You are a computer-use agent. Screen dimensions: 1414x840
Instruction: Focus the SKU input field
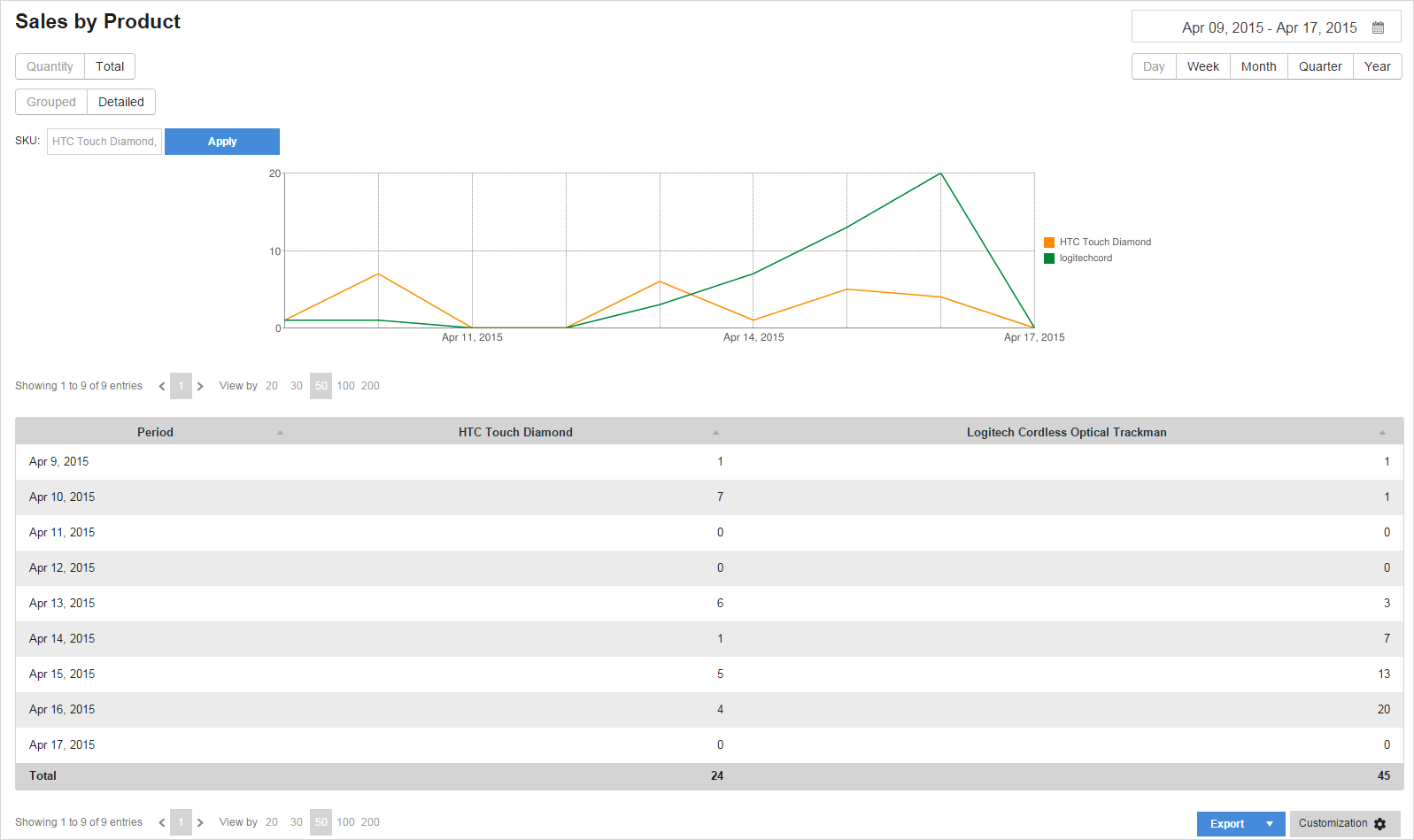point(104,142)
